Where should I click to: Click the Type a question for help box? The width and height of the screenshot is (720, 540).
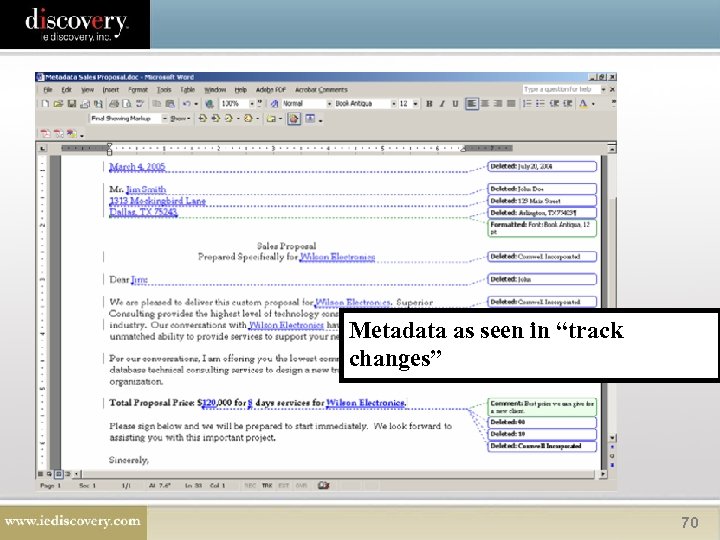point(561,89)
